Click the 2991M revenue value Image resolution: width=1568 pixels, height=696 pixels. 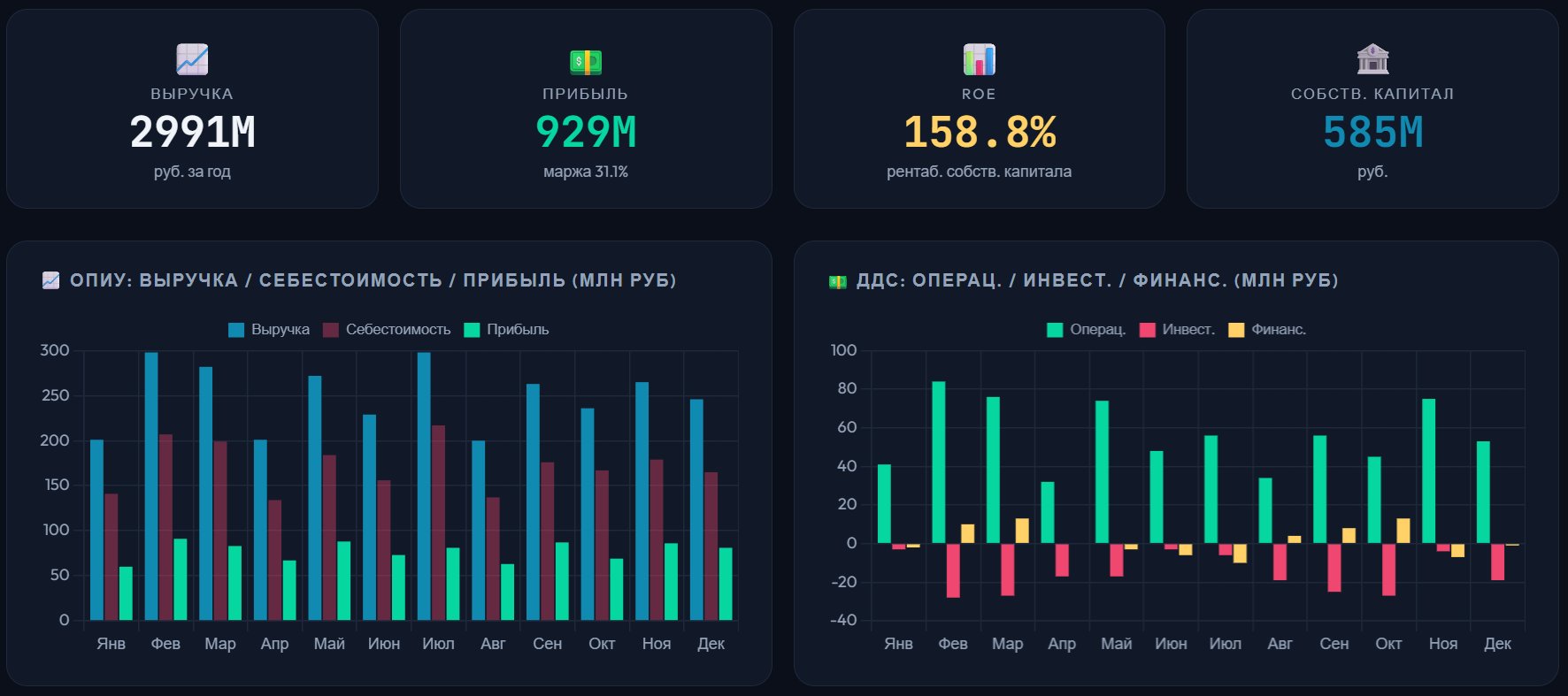[x=192, y=133]
